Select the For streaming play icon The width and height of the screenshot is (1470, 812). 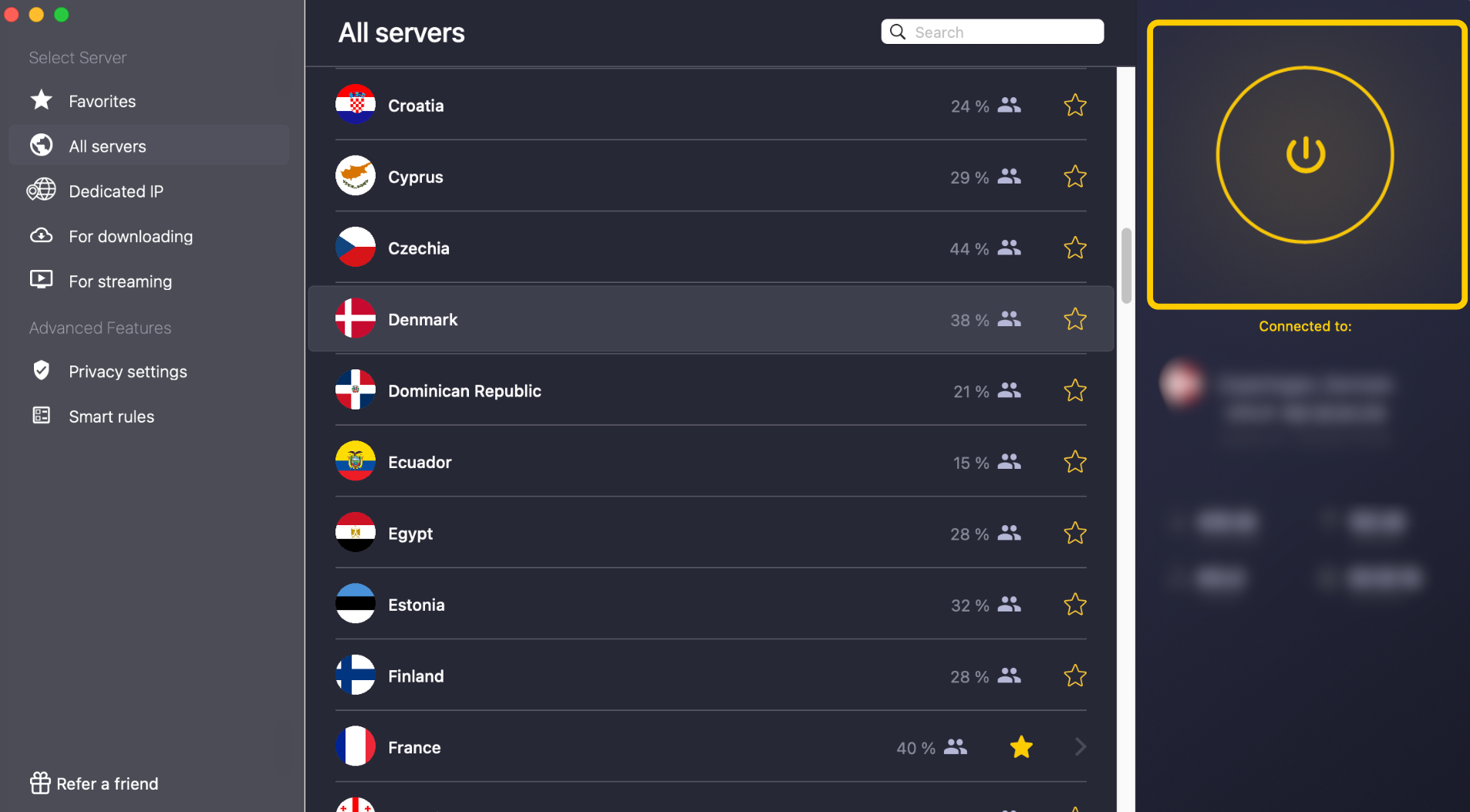(x=41, y=280)
